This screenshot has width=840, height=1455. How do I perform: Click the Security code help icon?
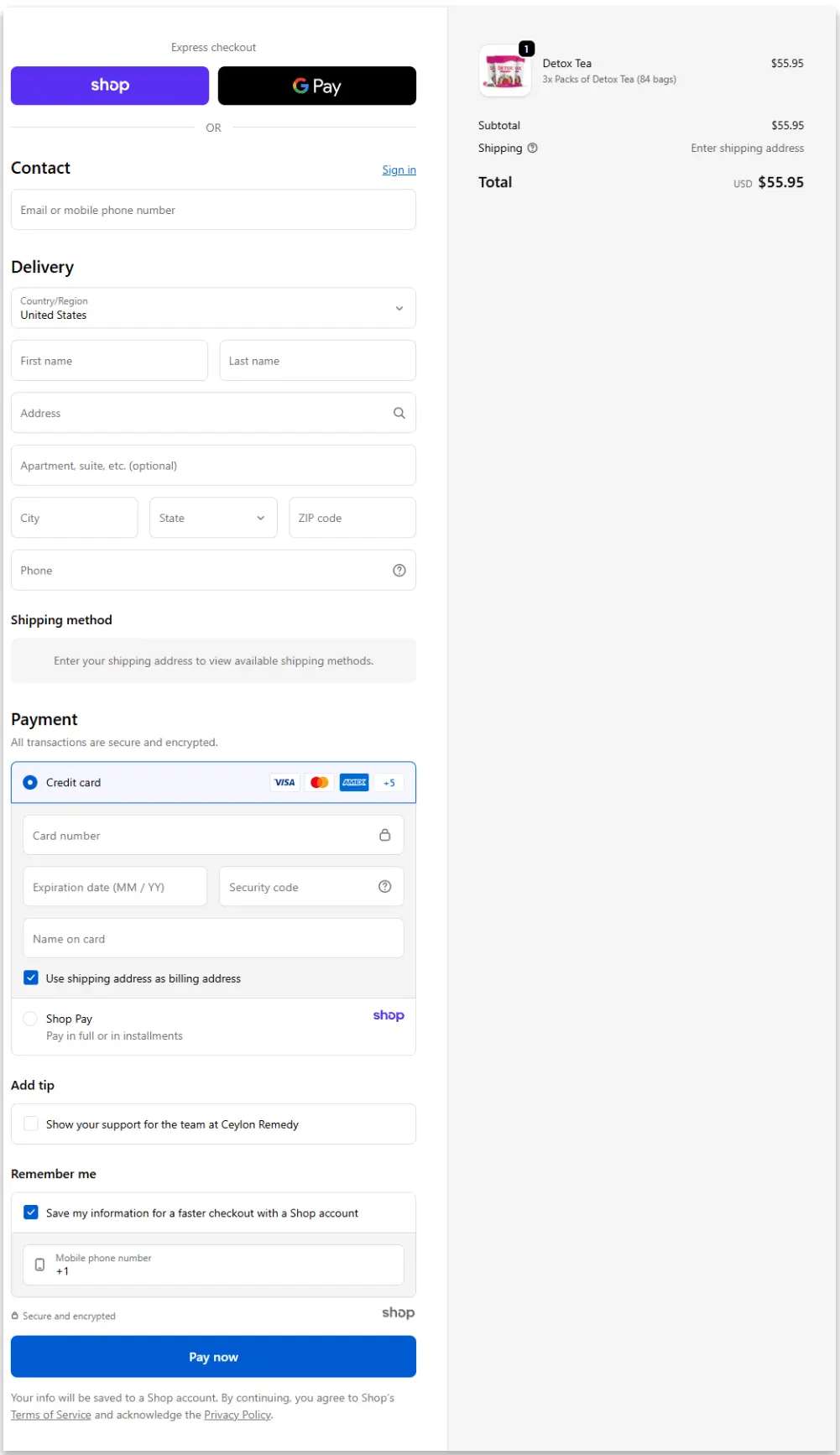click(384, 887)
